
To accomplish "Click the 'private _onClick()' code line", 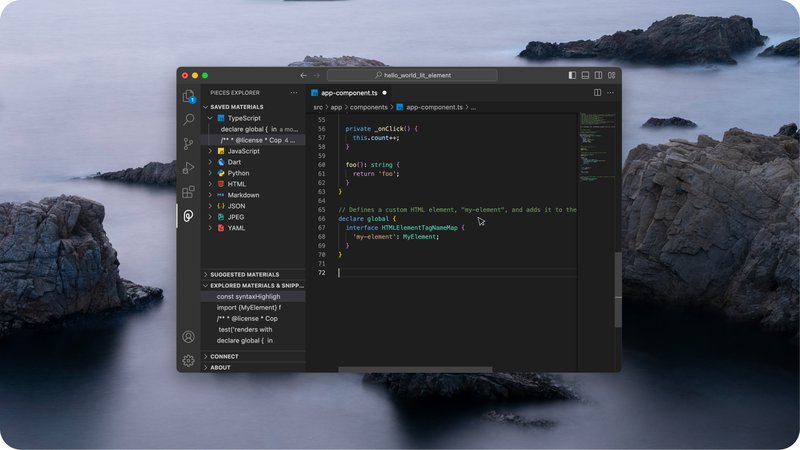I will (x=382, y=129).
